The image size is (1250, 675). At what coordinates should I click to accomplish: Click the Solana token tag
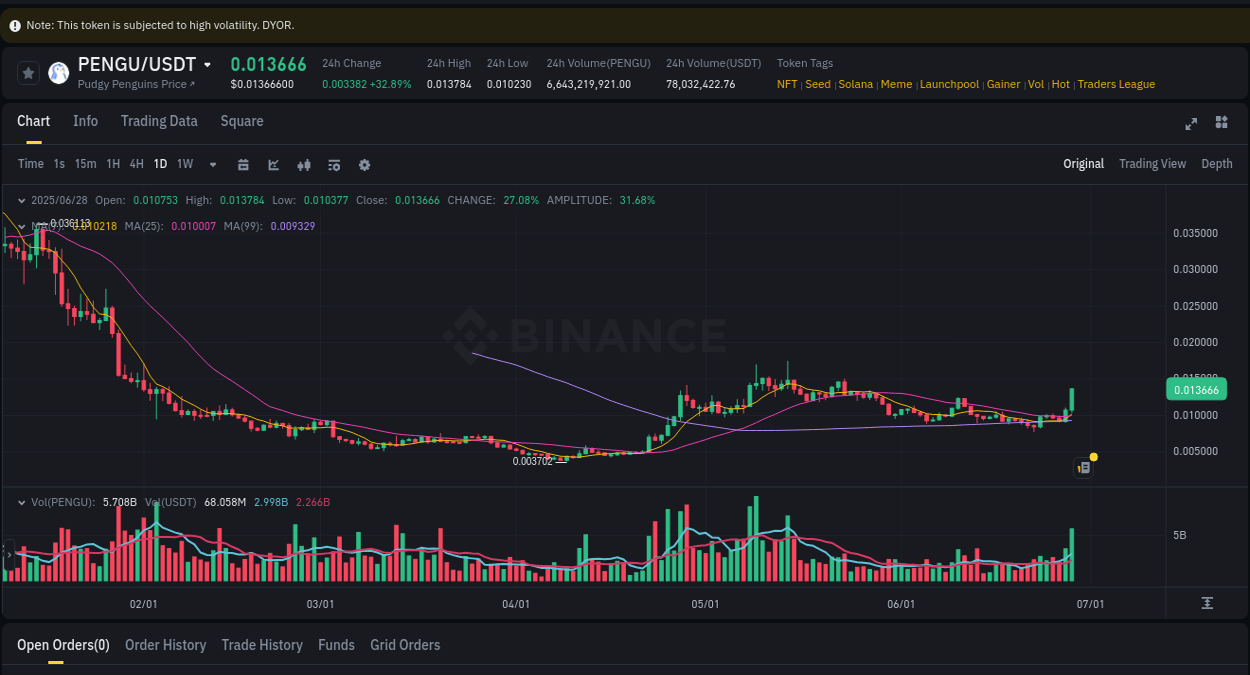point(855,84)
